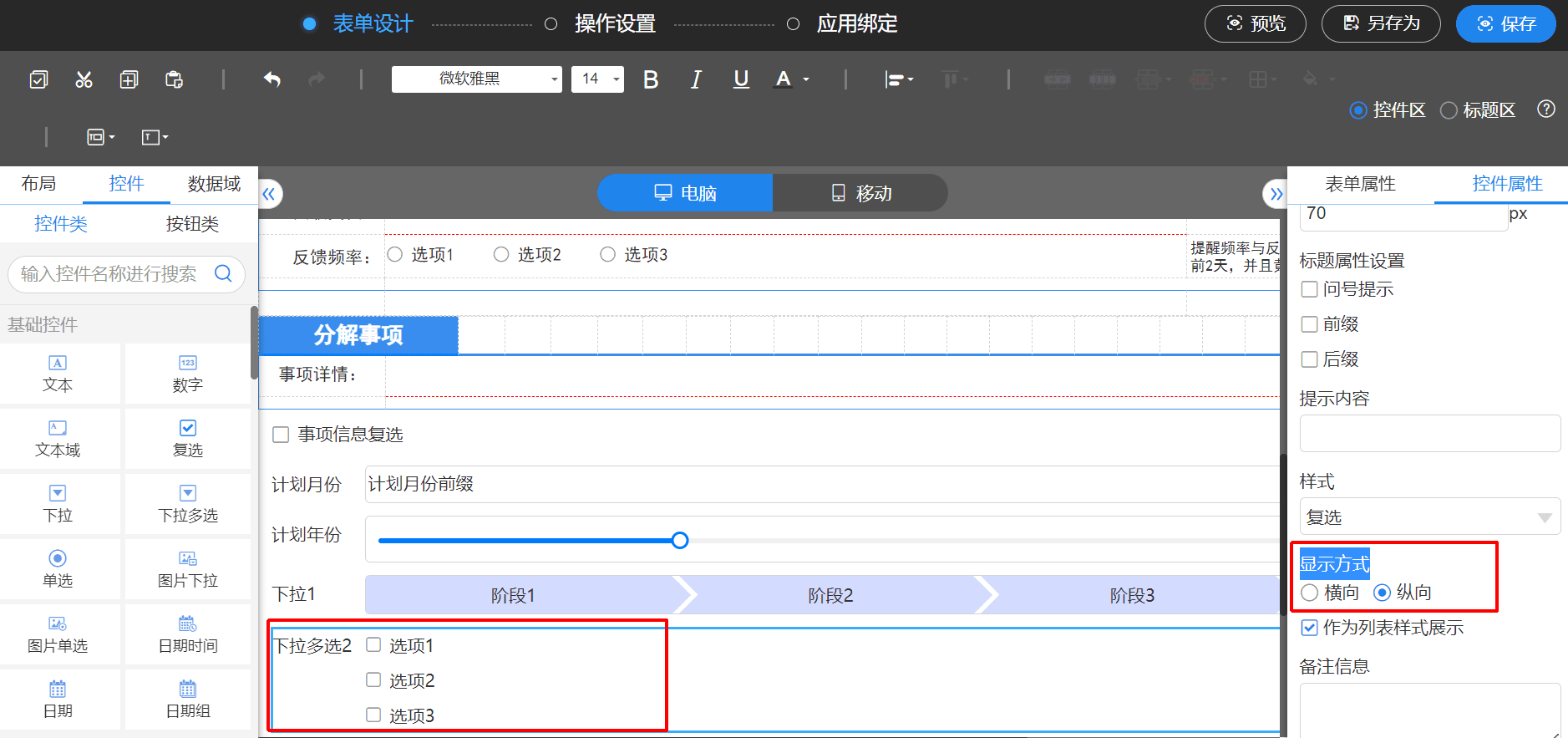Image resolution: width=1568 pixels, height=738 pixels.
Task: Check the 事项信息复选 checkbox
Action: pos(281,435)
